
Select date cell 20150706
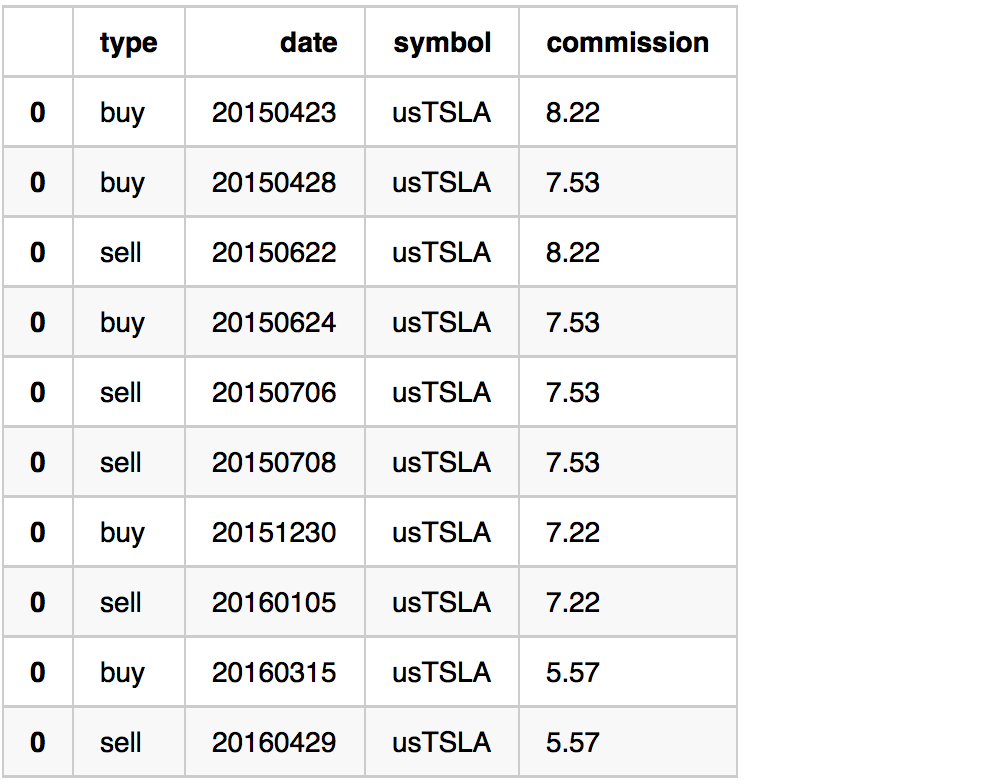[274, 393]
